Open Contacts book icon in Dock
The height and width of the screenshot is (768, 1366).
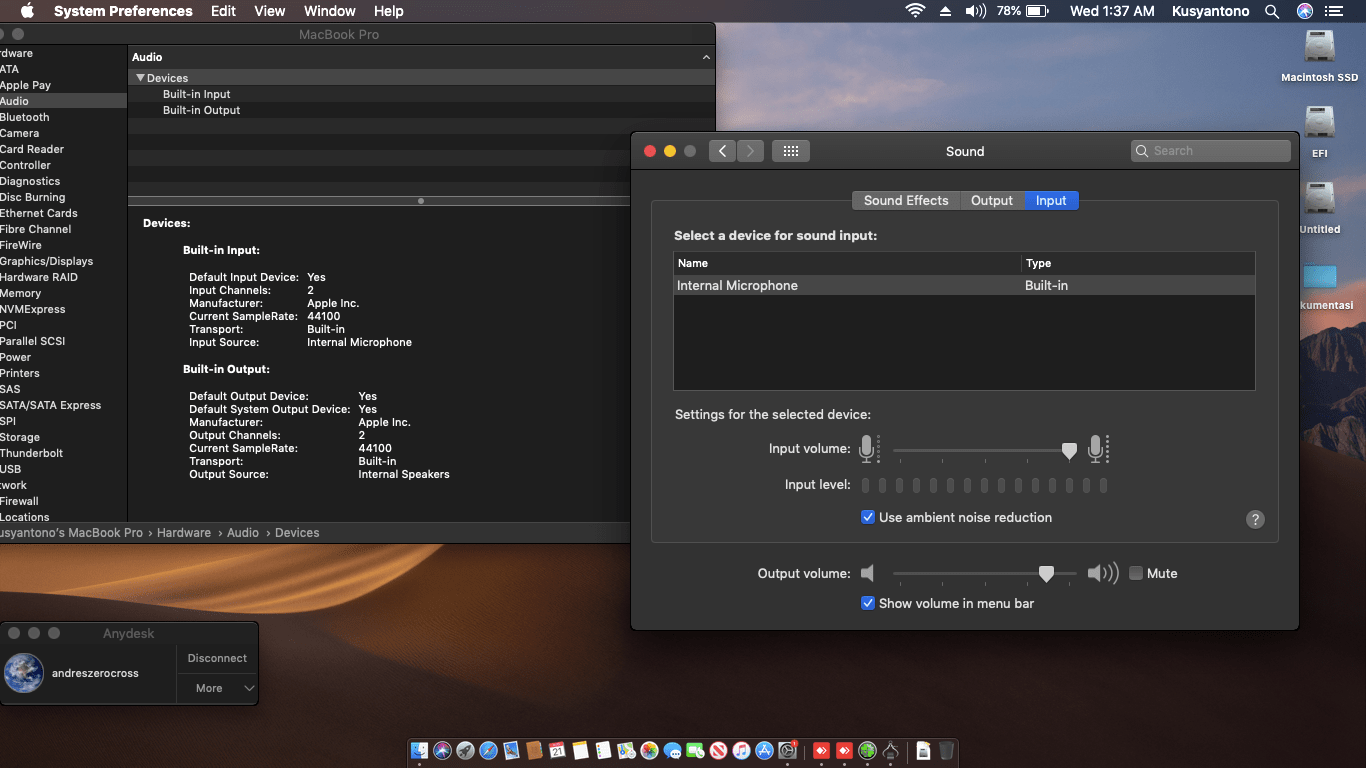535,750
